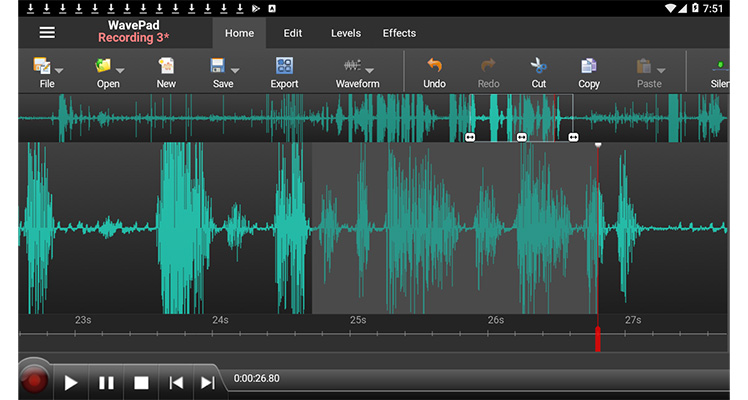Screen dimensions: 748x400
Task: Click the time display 0:00:26.80
Action: (x=257, y=379)
